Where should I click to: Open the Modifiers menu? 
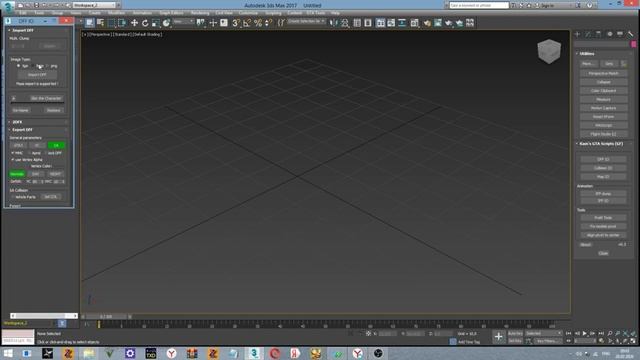tap(116, 13)
